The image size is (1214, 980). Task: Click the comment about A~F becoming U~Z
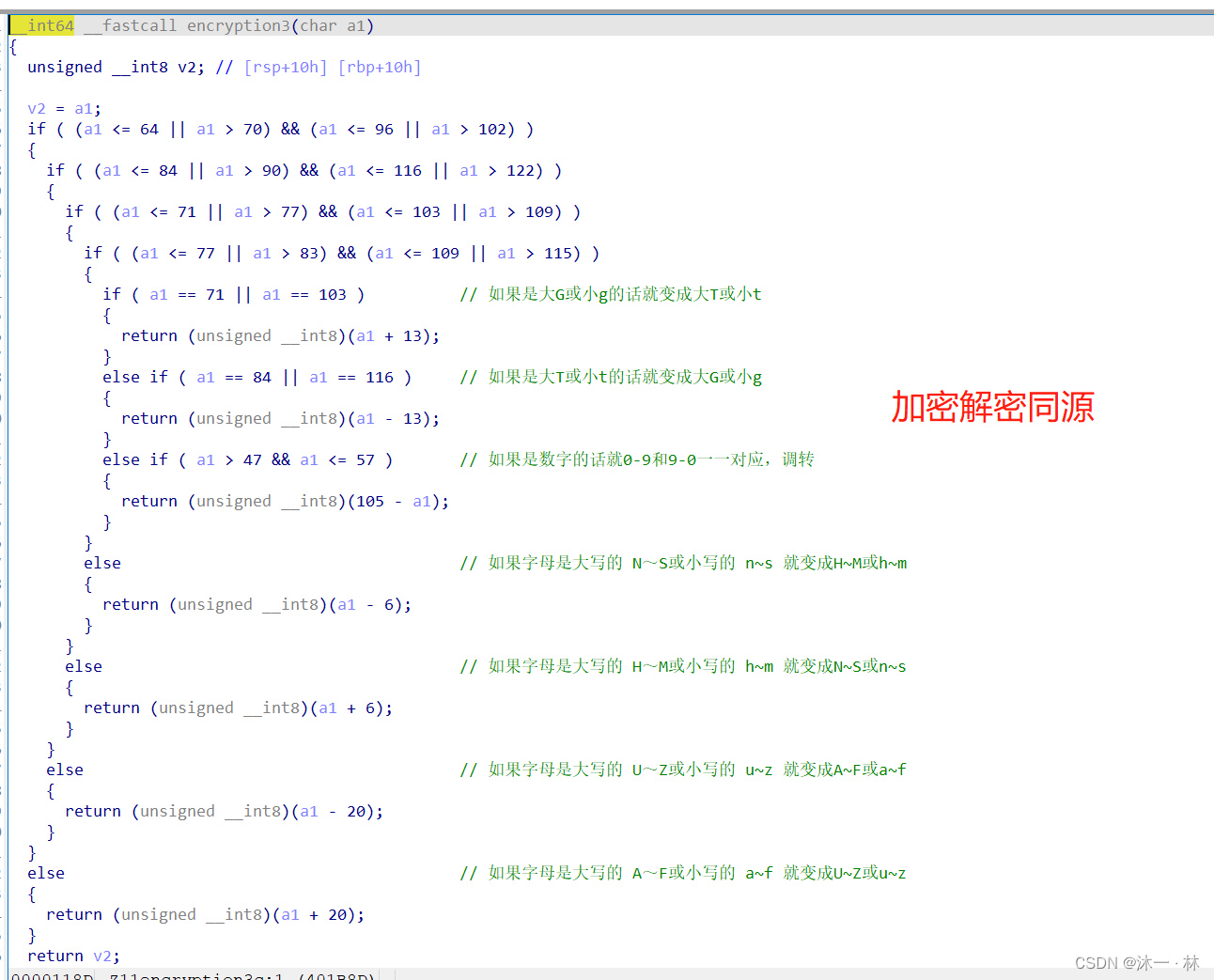683,873
